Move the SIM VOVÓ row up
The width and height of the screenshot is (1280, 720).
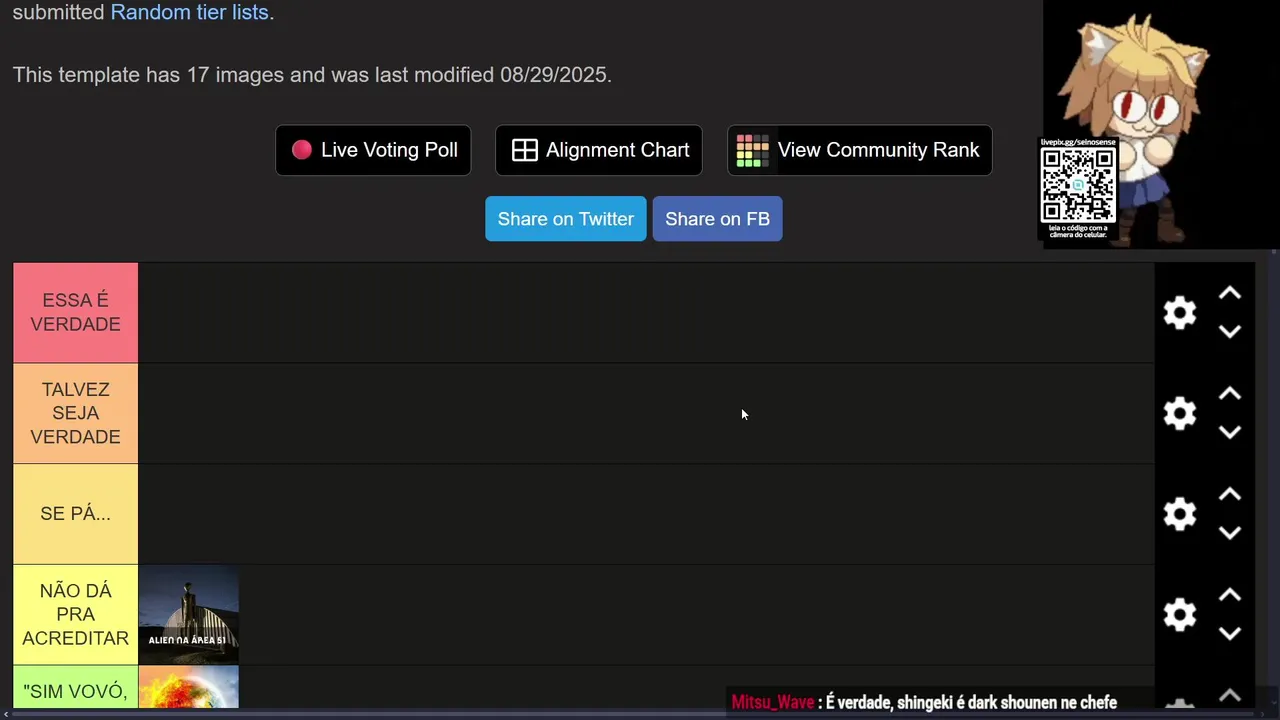(x=1230, y=696)
